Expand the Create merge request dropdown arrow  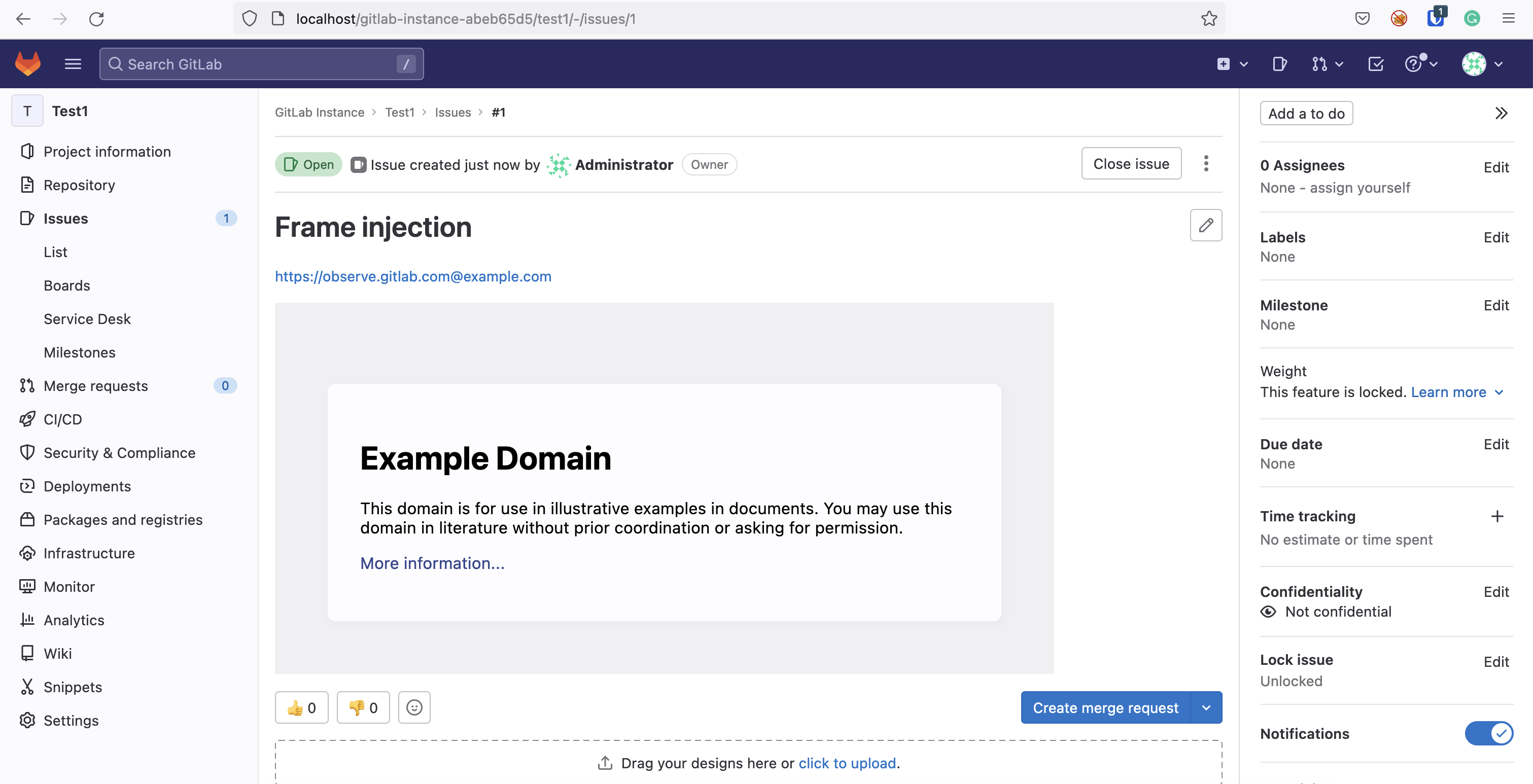coord(1206,707)
